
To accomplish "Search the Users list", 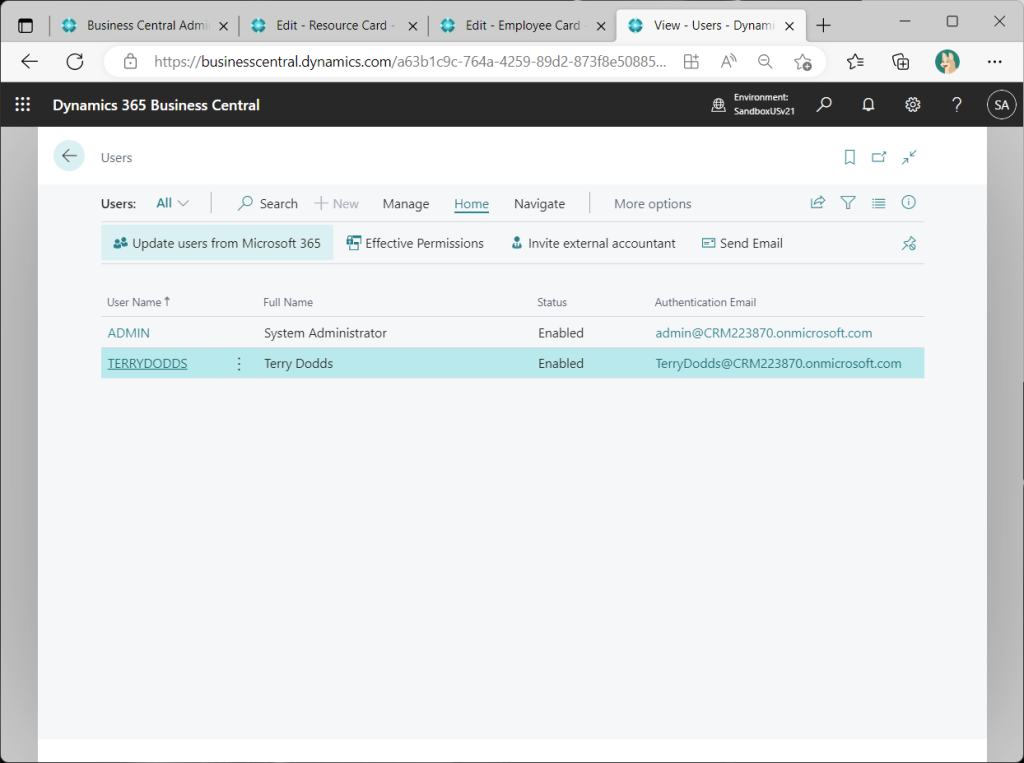I will click(x=268, y=204).
